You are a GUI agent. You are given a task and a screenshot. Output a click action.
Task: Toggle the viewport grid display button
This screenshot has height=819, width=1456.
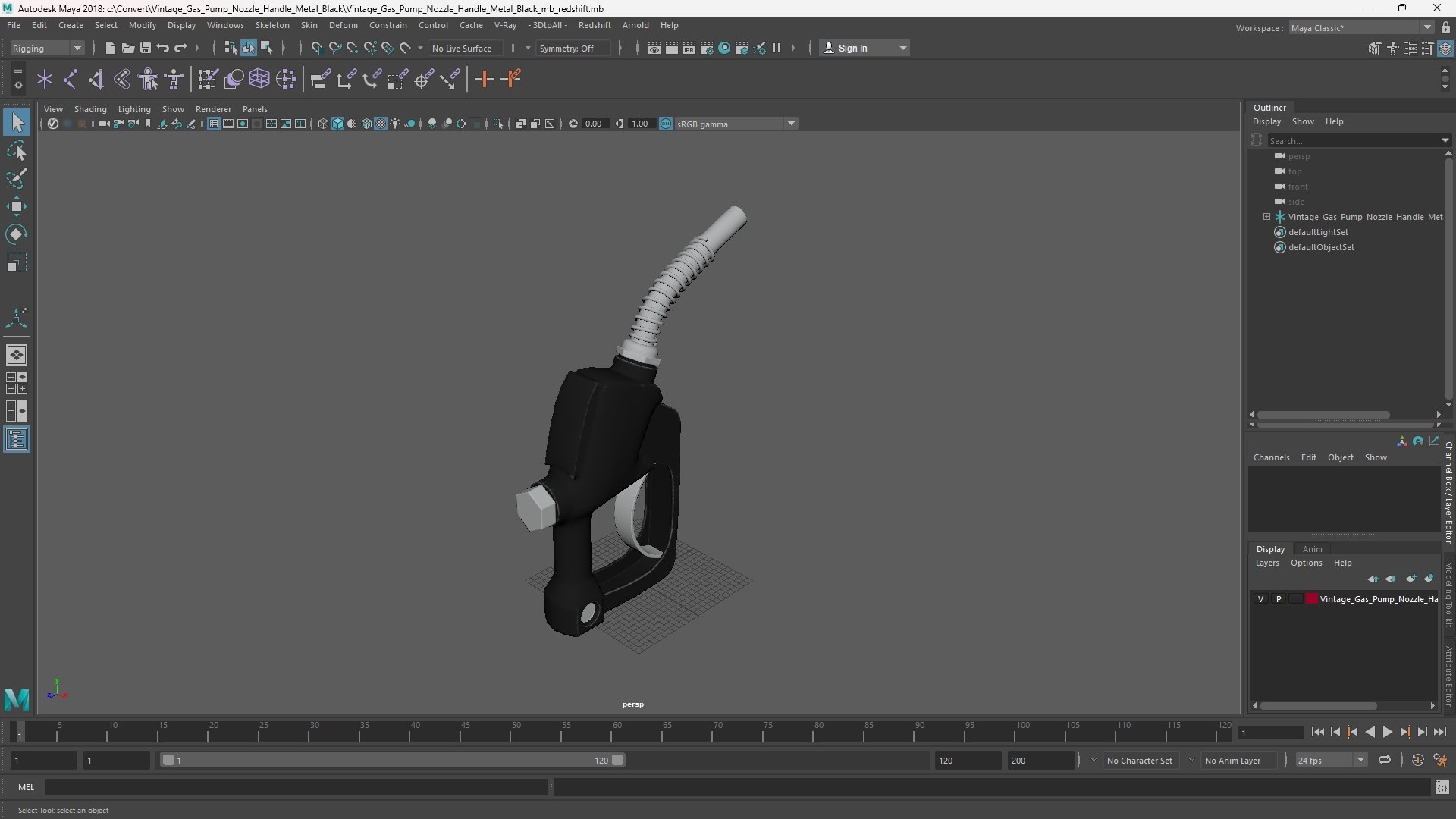pos(214,124)
